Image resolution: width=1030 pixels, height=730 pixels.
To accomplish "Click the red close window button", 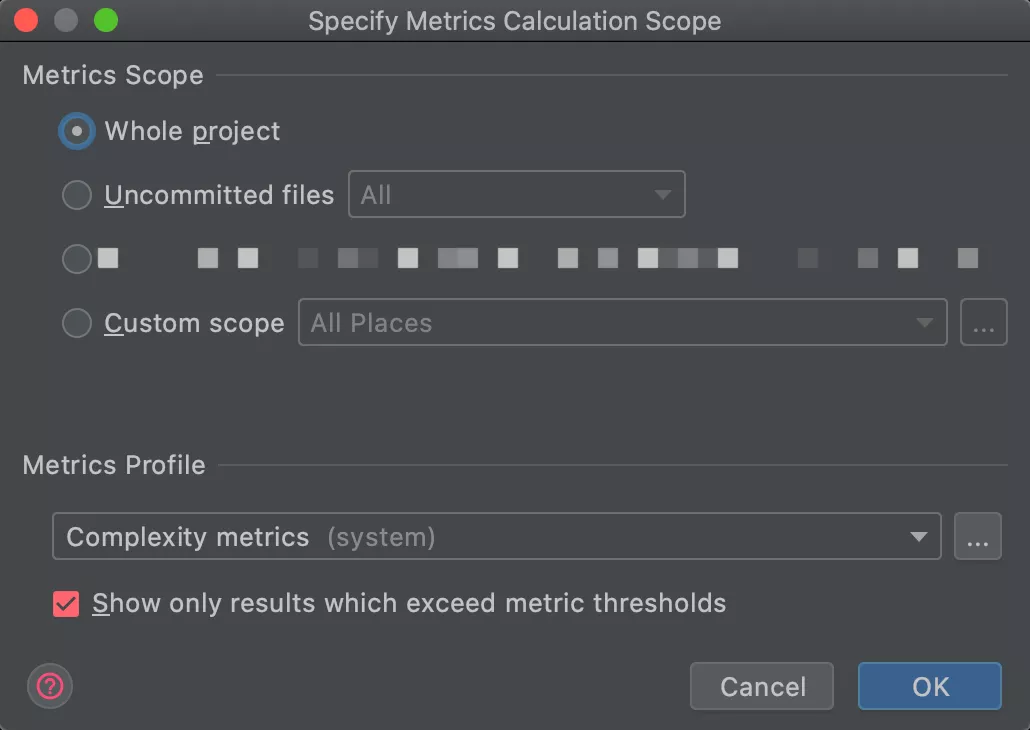I will (x=26, y=21).
